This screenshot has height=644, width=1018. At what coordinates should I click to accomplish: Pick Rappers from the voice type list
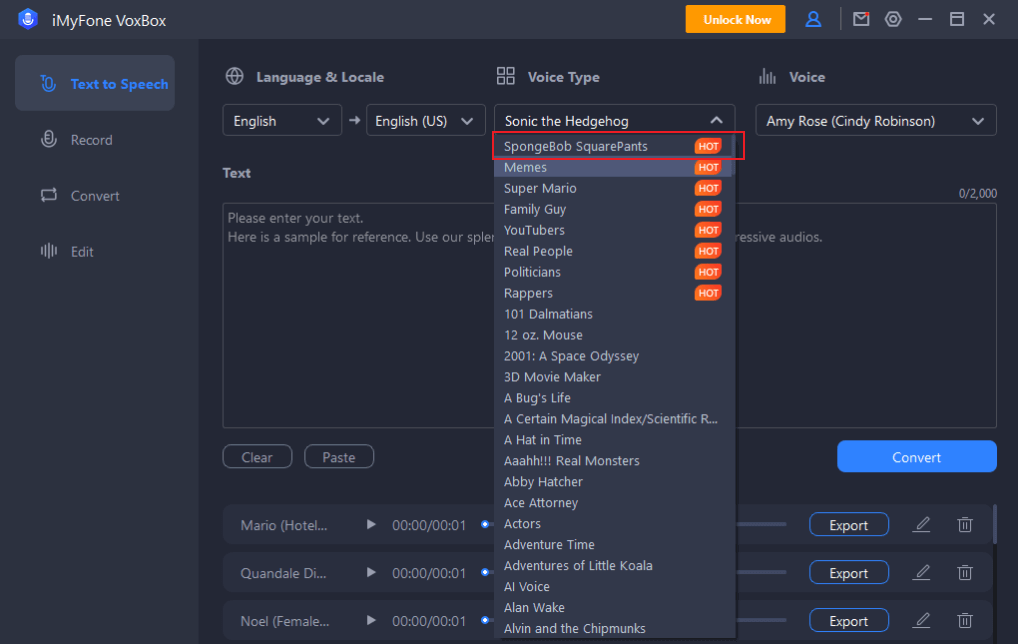613,293
